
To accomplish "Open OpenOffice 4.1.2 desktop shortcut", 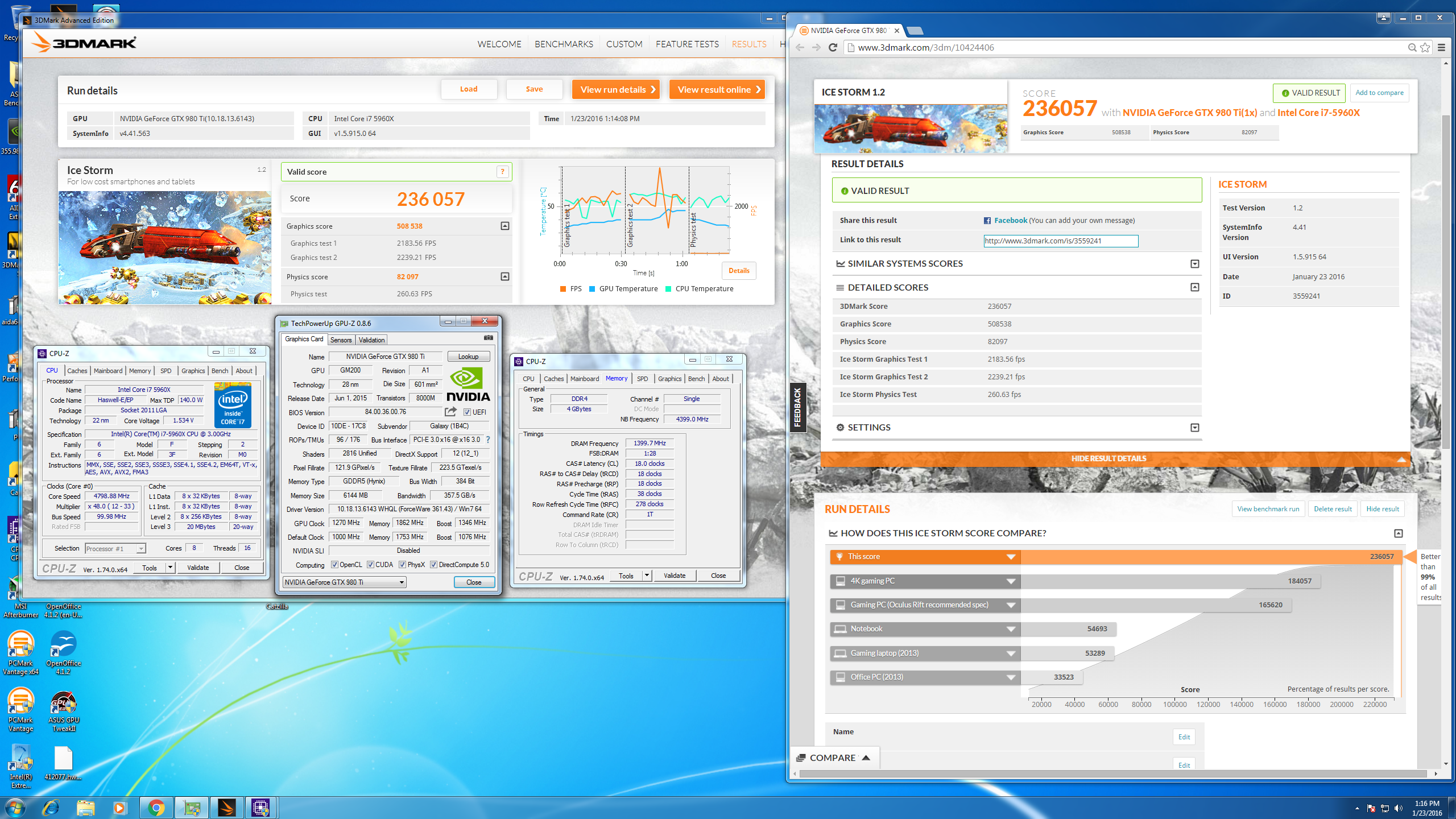I will (63, 652).
